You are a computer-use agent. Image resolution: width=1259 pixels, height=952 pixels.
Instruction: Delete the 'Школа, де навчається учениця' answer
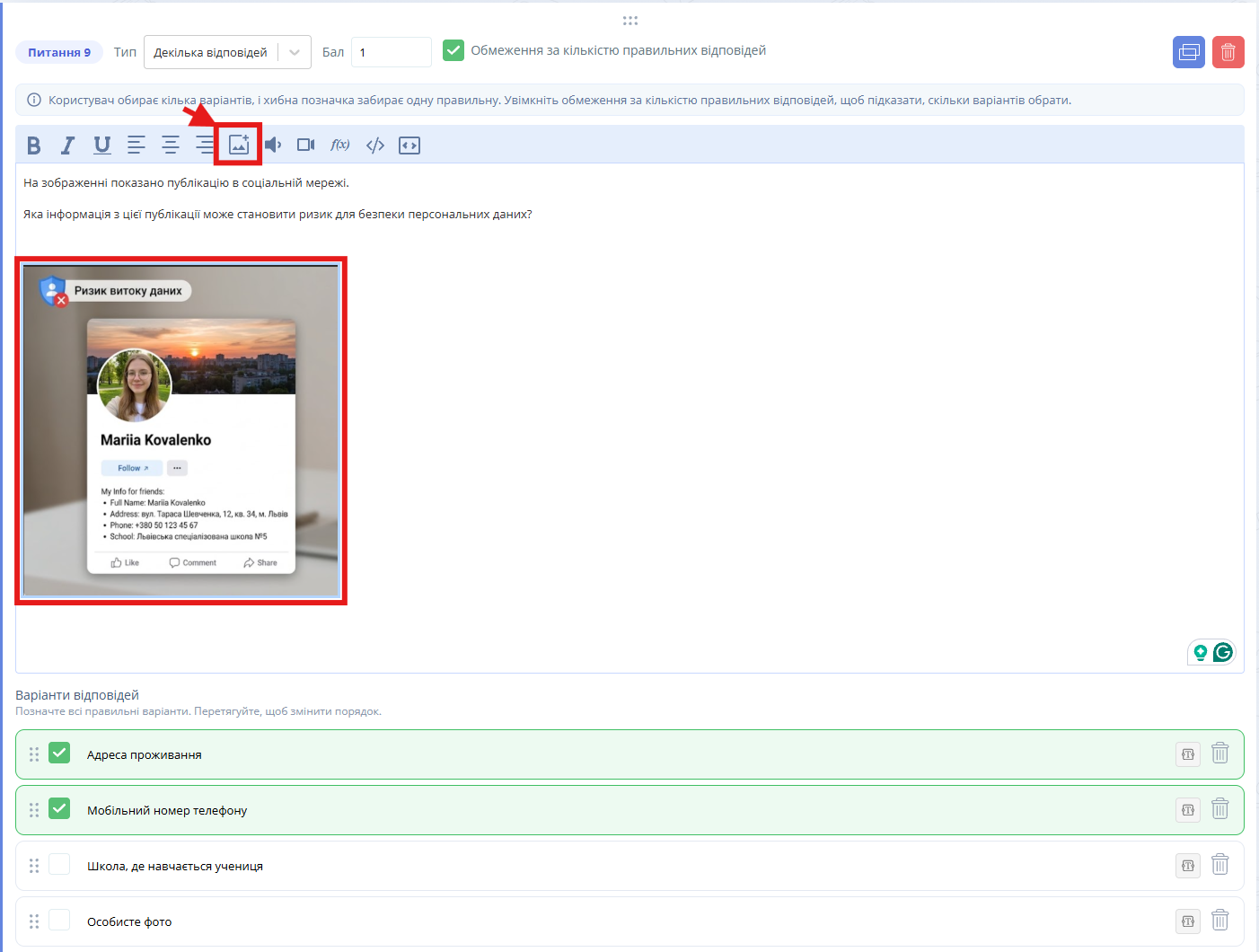point(1219,865)
